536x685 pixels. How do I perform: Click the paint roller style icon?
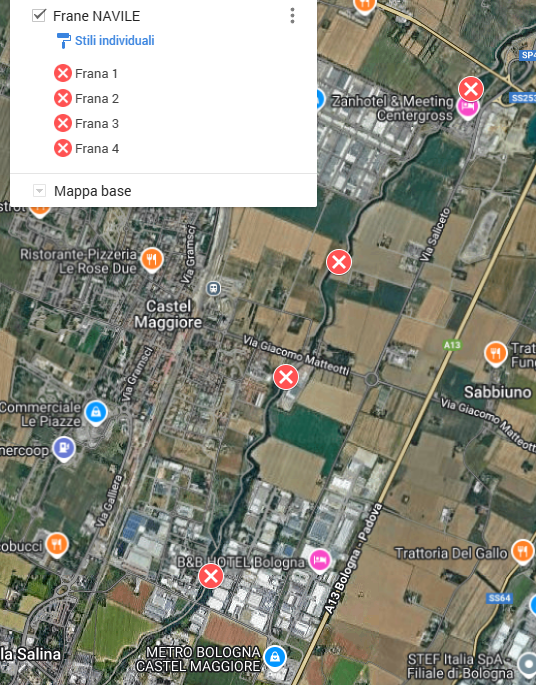64,41
